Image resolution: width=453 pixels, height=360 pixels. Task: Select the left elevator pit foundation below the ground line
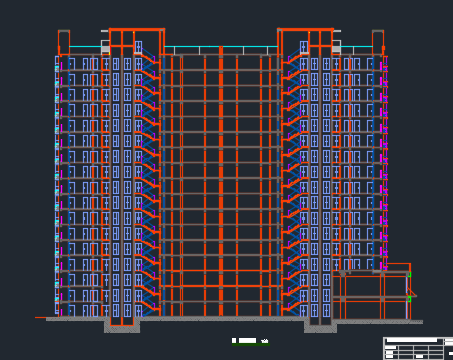pos(122,325)
